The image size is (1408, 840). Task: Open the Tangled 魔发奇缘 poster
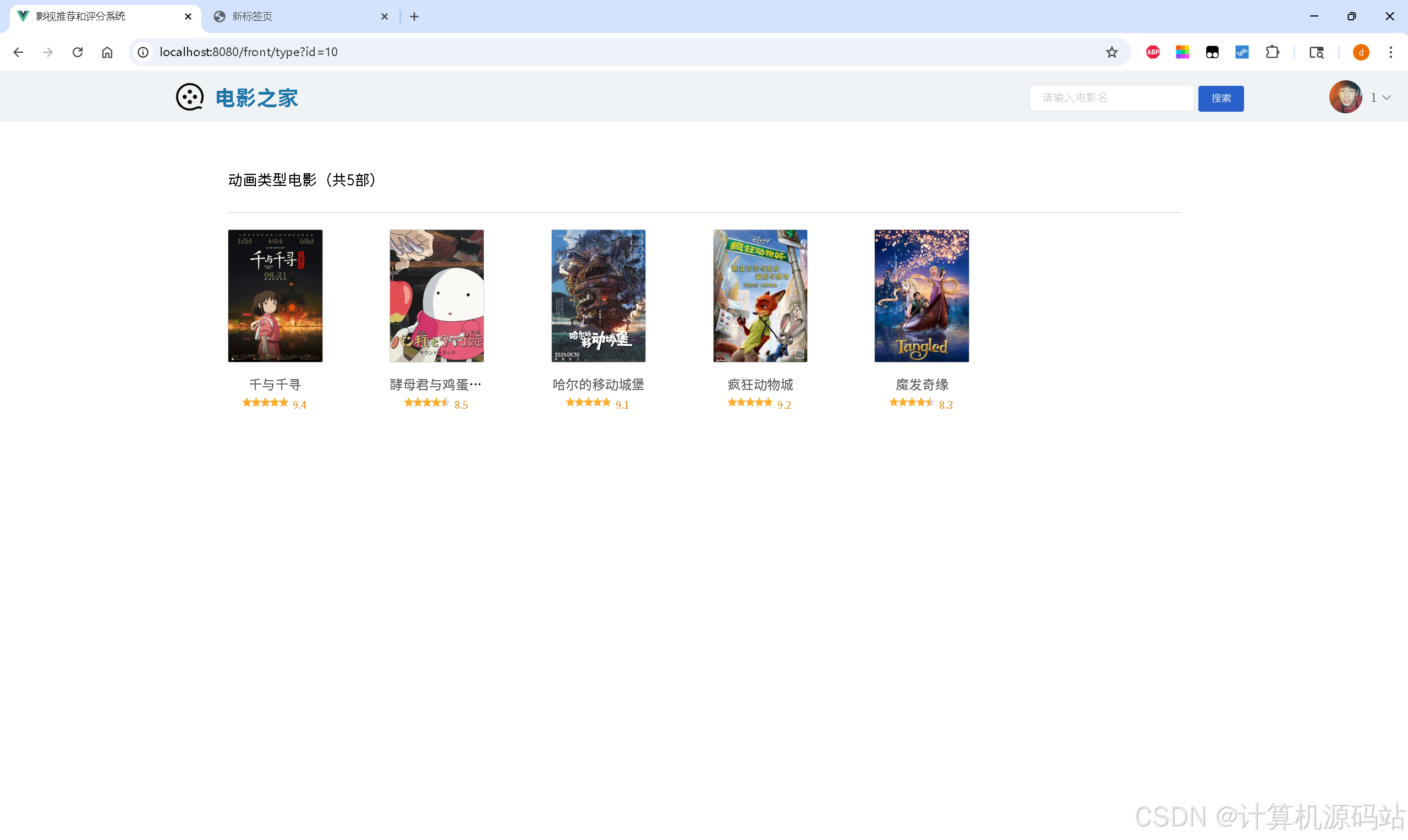pos(921,295)
